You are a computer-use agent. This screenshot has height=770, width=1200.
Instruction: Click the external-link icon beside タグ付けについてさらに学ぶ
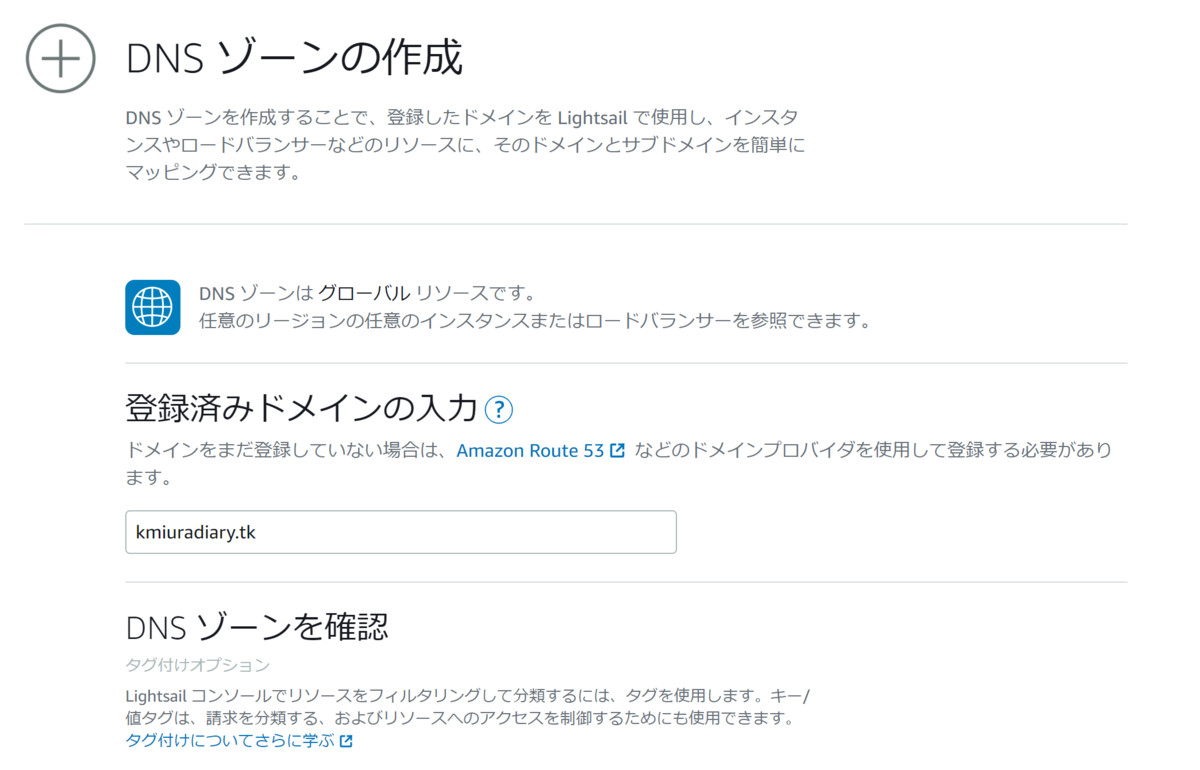click(x=345, y=741)
